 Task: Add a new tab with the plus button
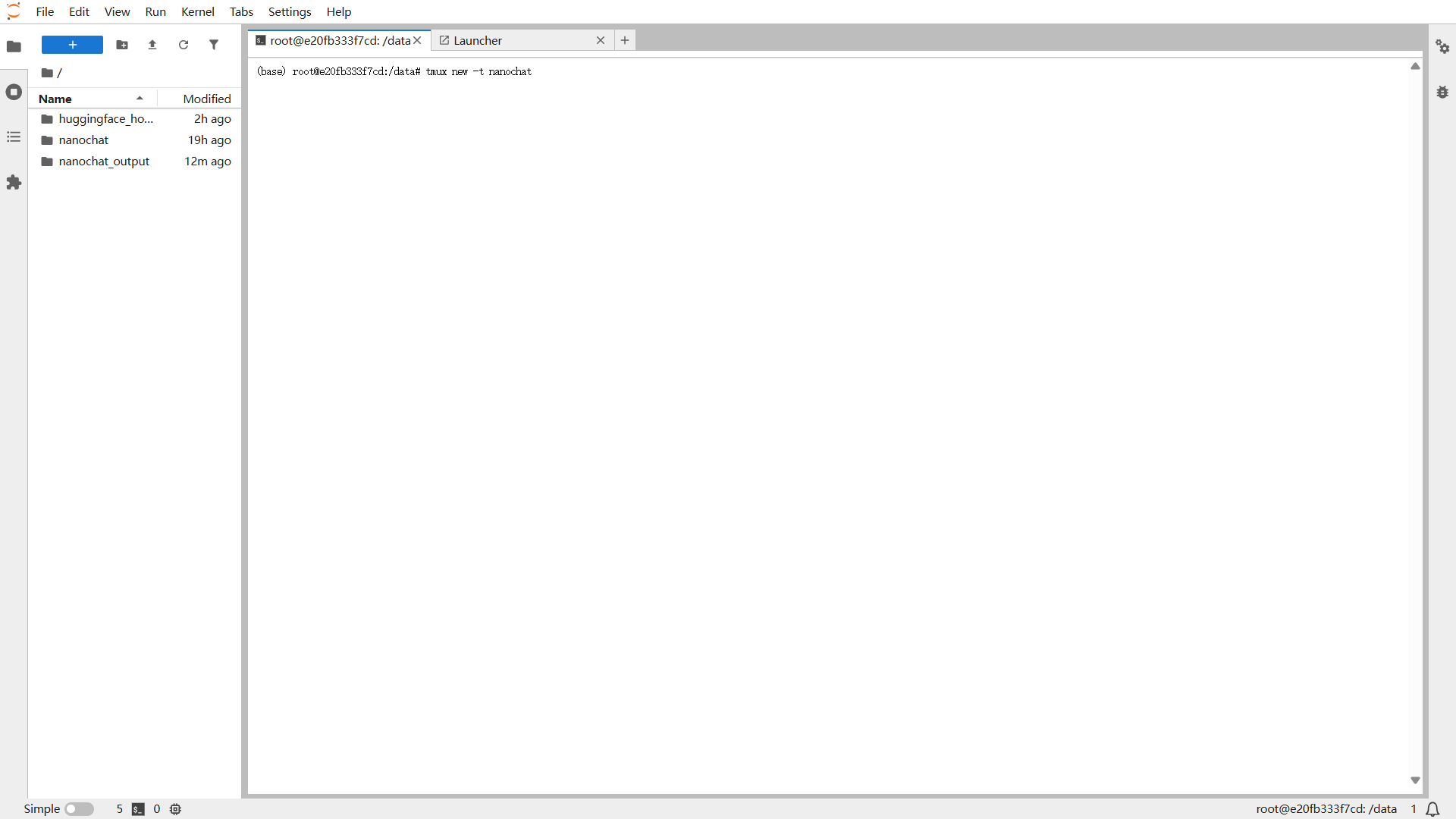pyautogui.click(x=625, y=40)
